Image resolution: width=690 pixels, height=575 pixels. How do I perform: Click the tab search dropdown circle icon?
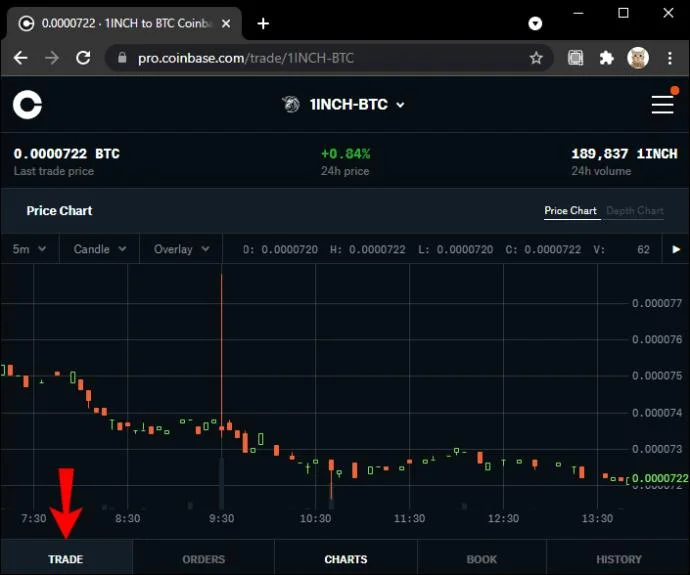point(535,23)
